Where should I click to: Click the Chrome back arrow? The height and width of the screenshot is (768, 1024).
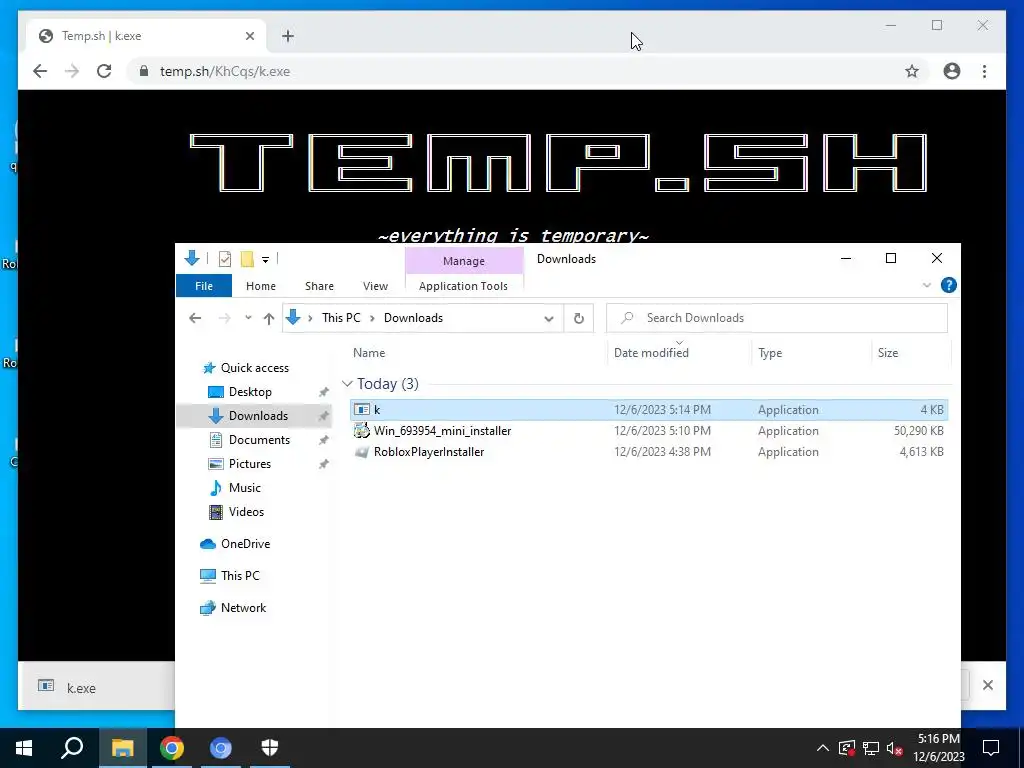click(x=40, y=71)
